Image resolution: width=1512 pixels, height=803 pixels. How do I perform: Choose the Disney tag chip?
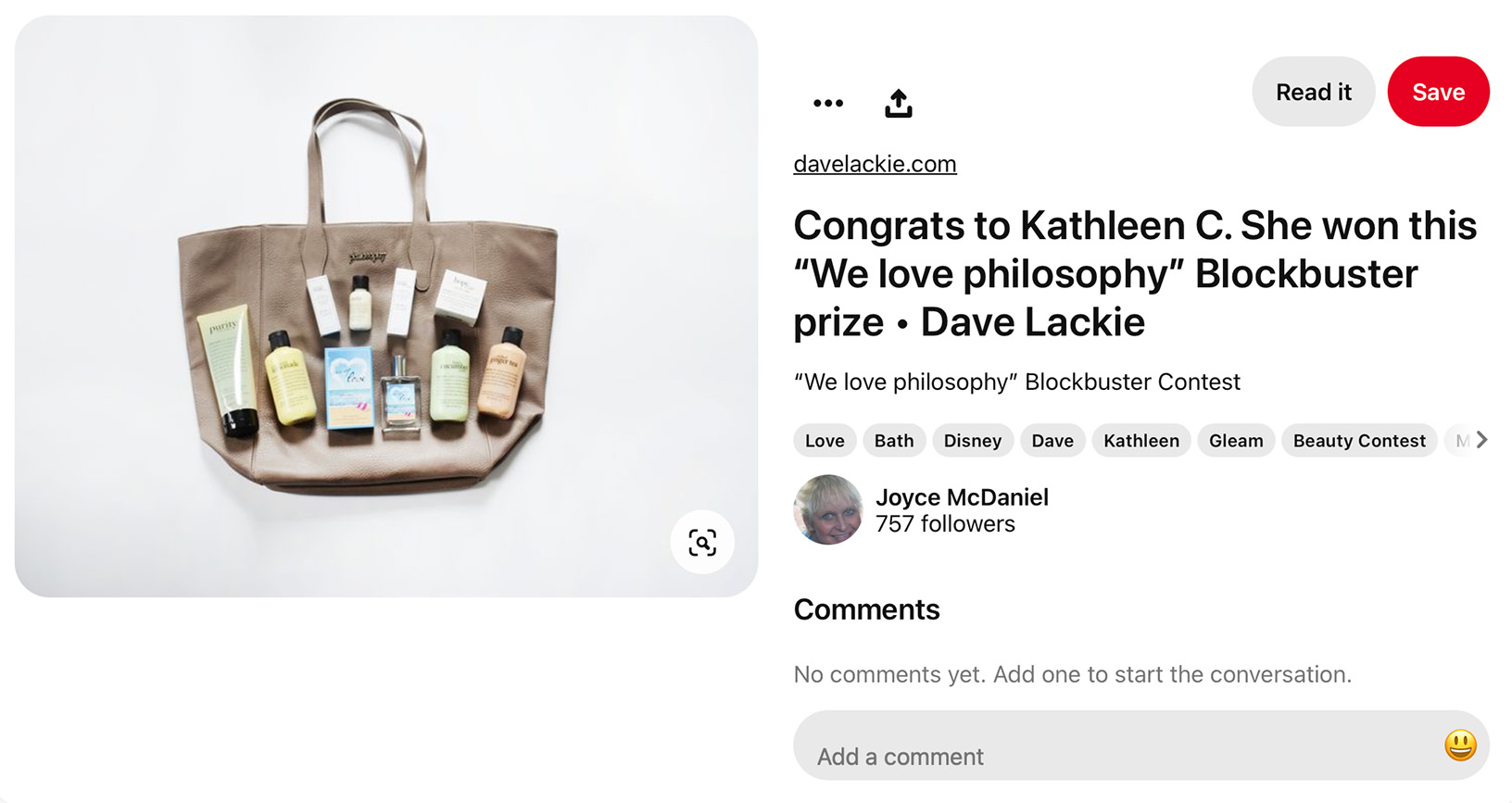tap(972, 441)
